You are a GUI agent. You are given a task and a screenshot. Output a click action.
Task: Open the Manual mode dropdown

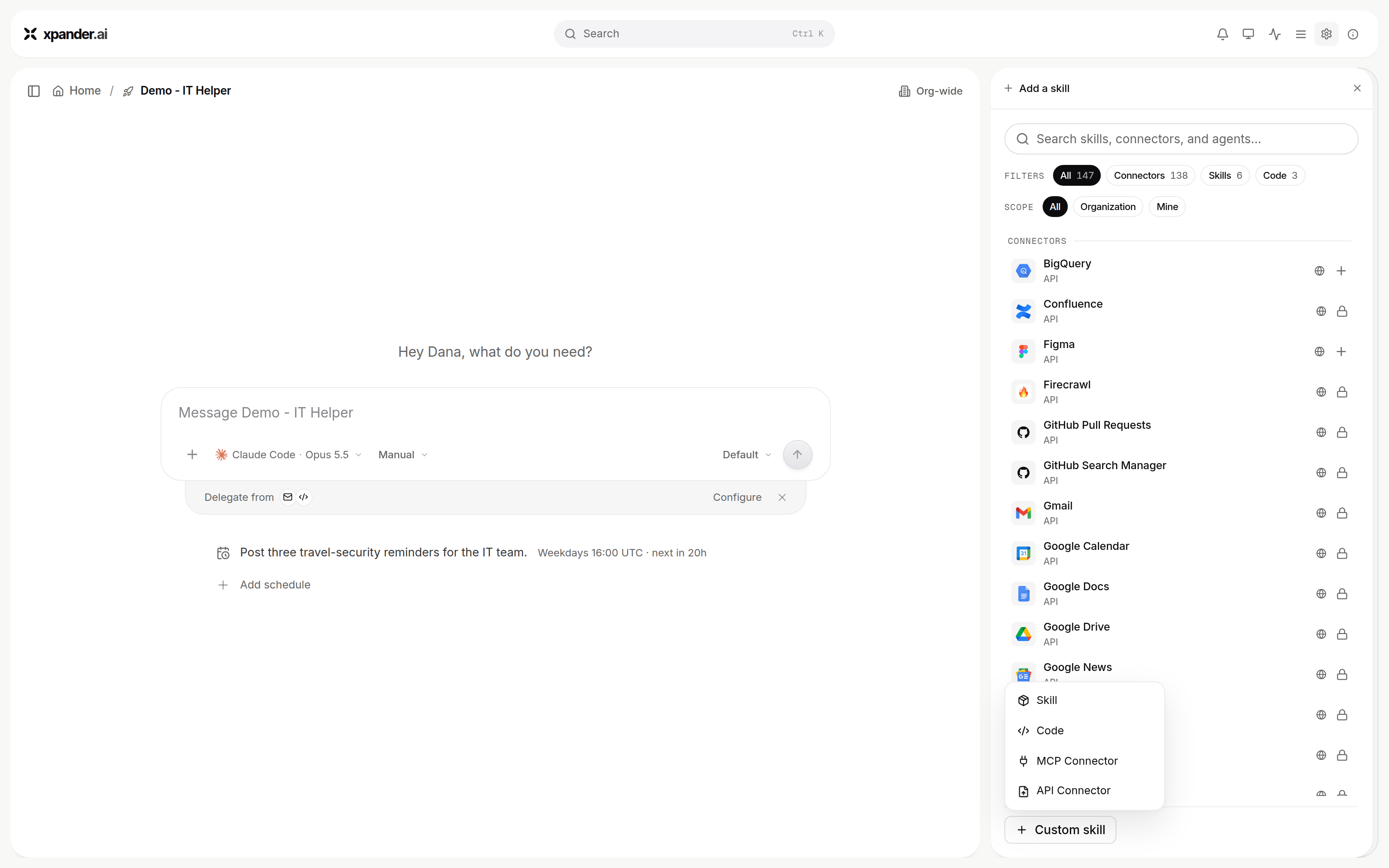(x=403, y=455)
